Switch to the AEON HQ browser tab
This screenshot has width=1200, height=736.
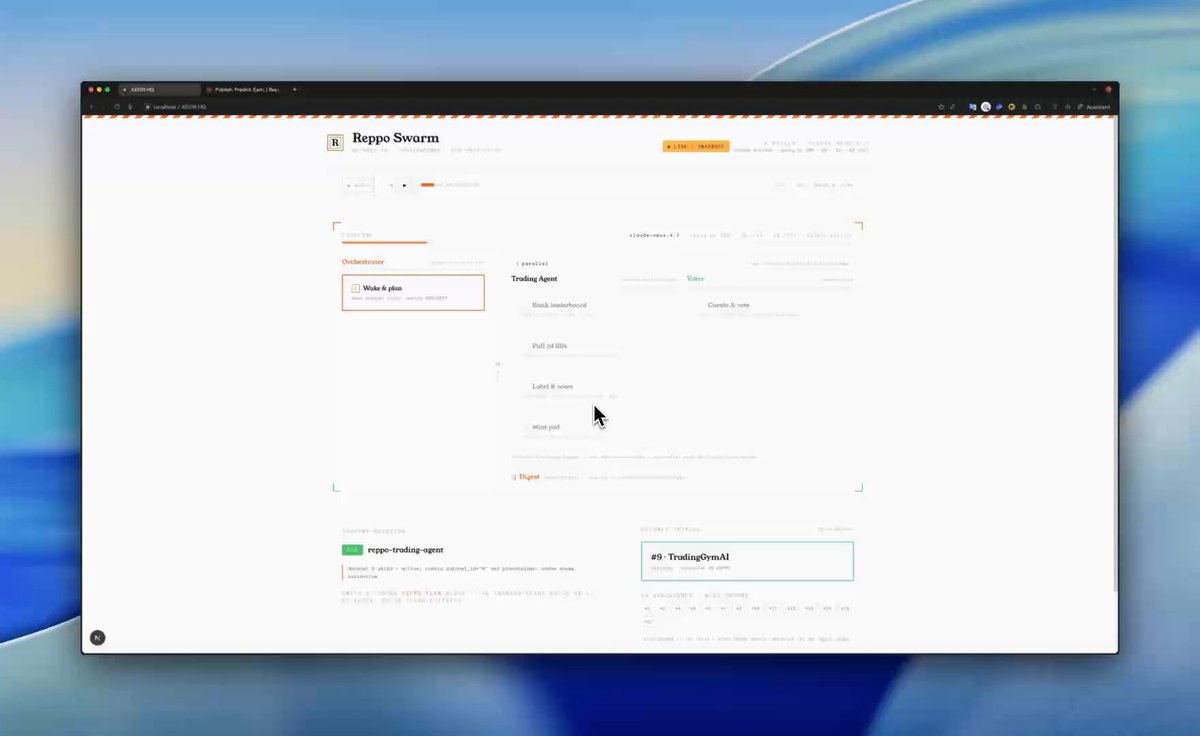[x=159, y=90]
